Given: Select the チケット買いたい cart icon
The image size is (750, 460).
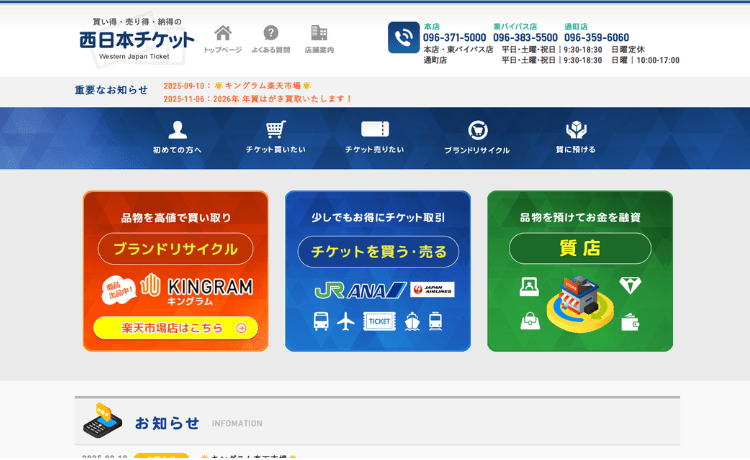Looking at the screenshot, I should (x=276, y=129).
